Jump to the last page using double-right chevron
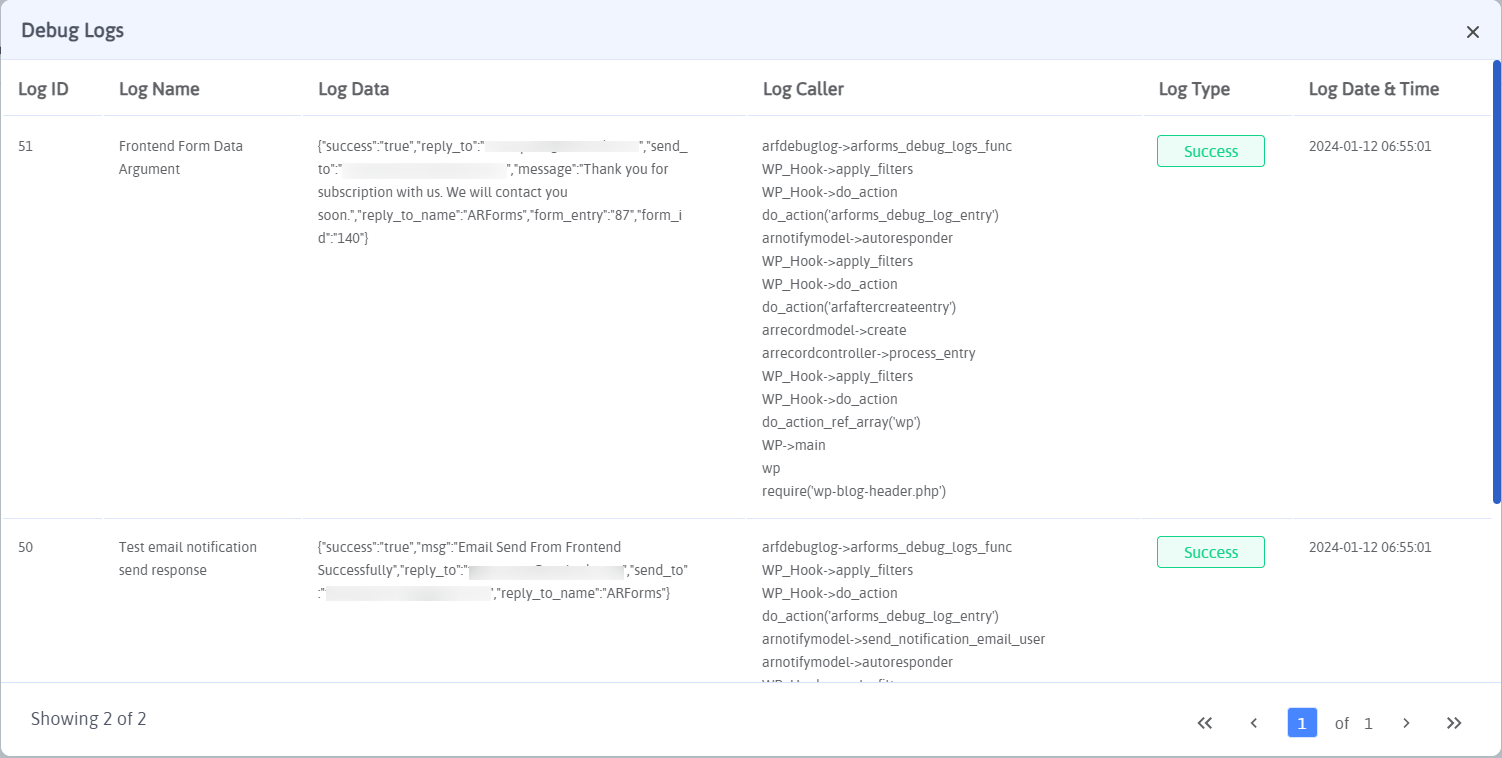The image size is (1502, 758). [1453, 722]
